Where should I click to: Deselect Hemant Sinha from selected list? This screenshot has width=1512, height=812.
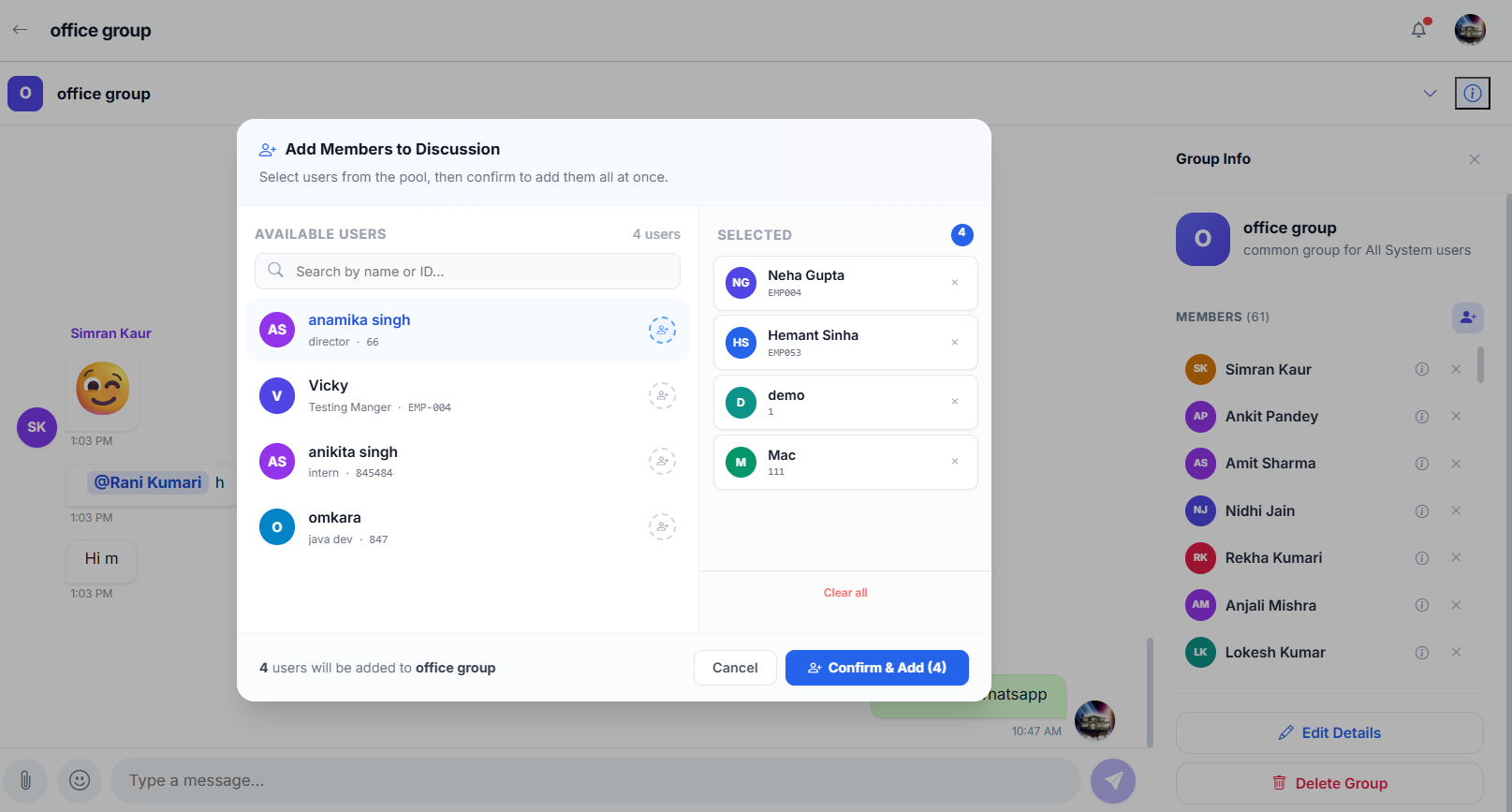[x=955, y=343]
